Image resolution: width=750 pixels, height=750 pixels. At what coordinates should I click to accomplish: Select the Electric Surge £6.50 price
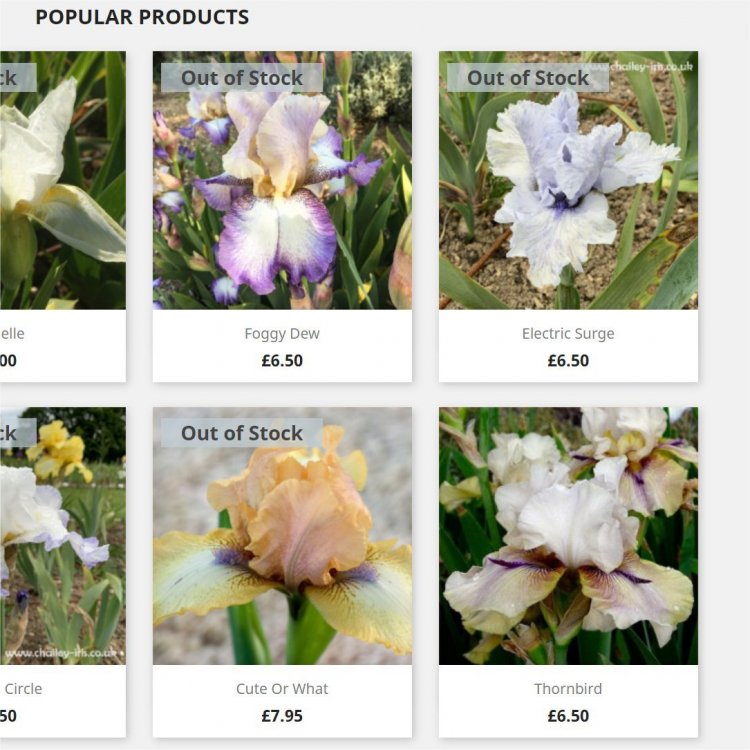[568, 361]
